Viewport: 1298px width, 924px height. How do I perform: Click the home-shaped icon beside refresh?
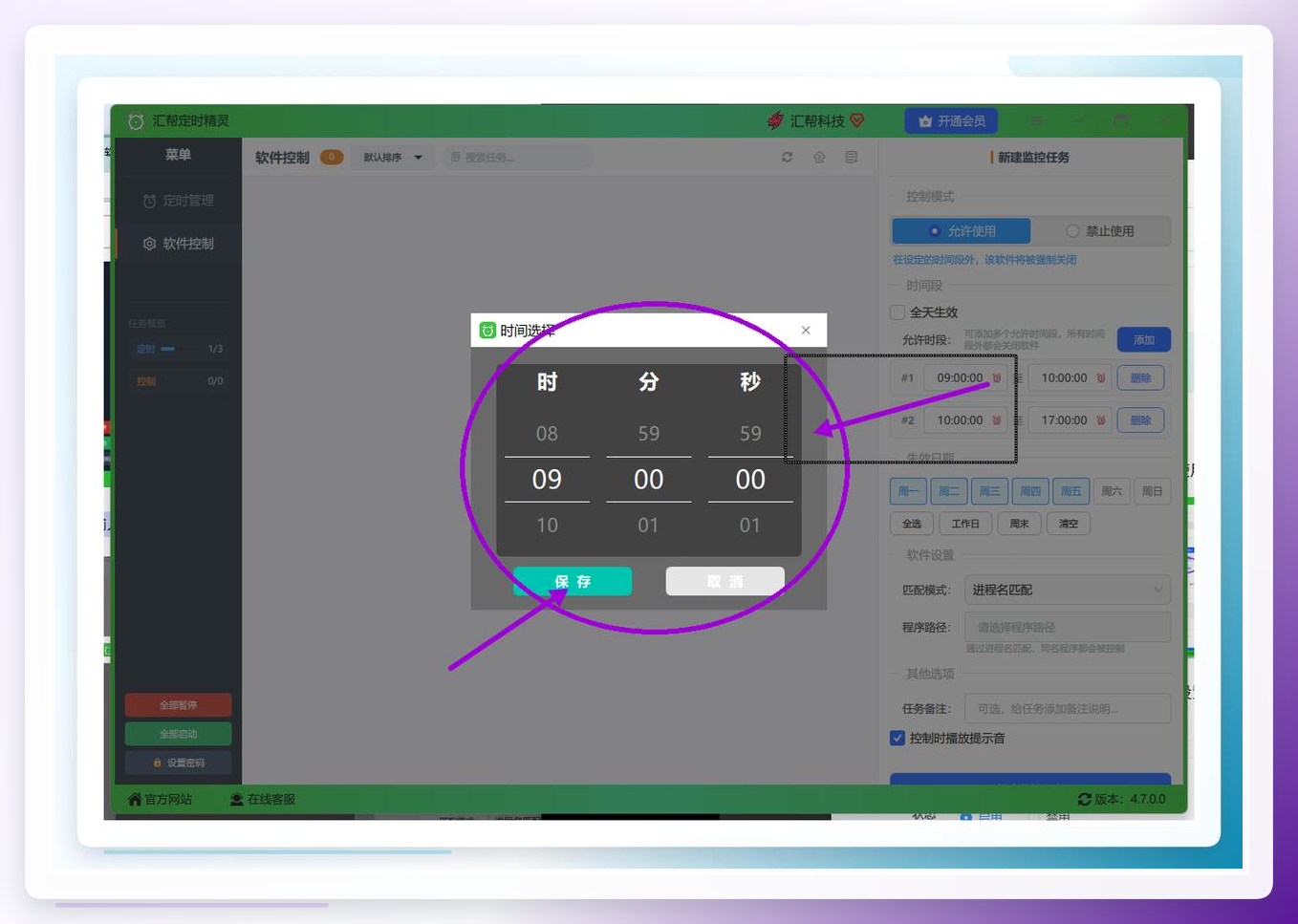(819, 157)
